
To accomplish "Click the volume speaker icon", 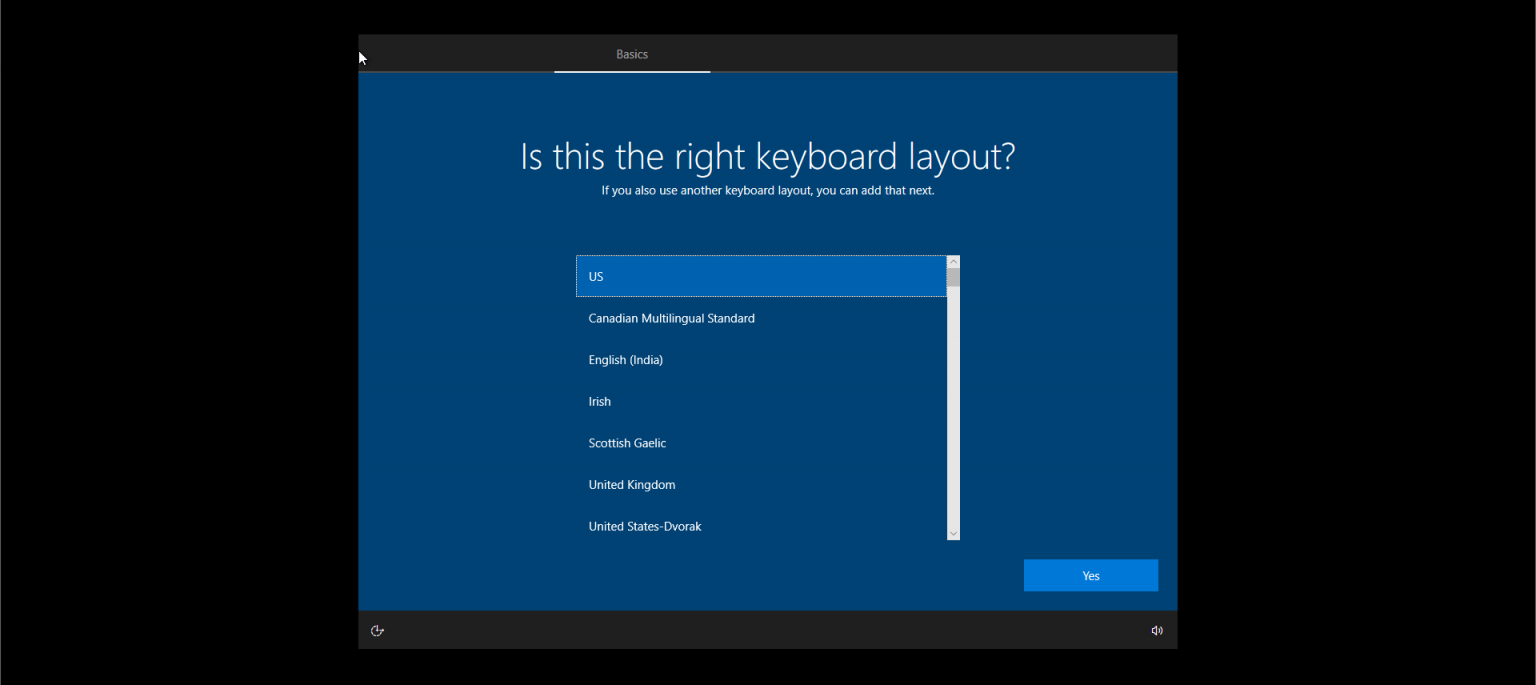I will [x=1157, y=631].
